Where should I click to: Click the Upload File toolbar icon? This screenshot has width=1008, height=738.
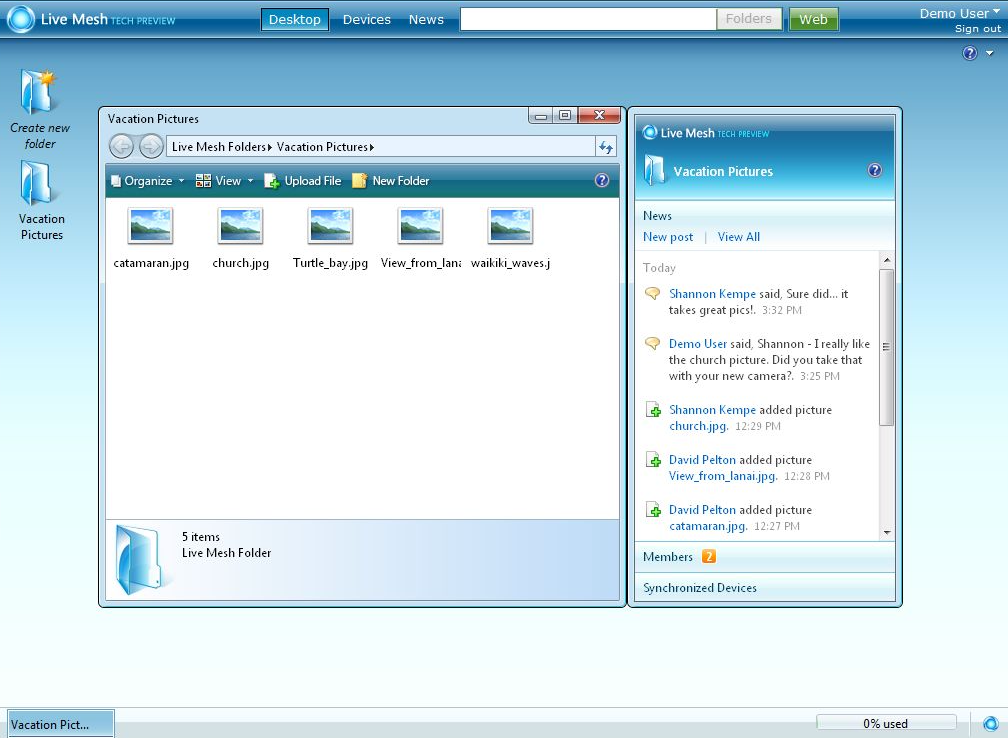(272, 181)
